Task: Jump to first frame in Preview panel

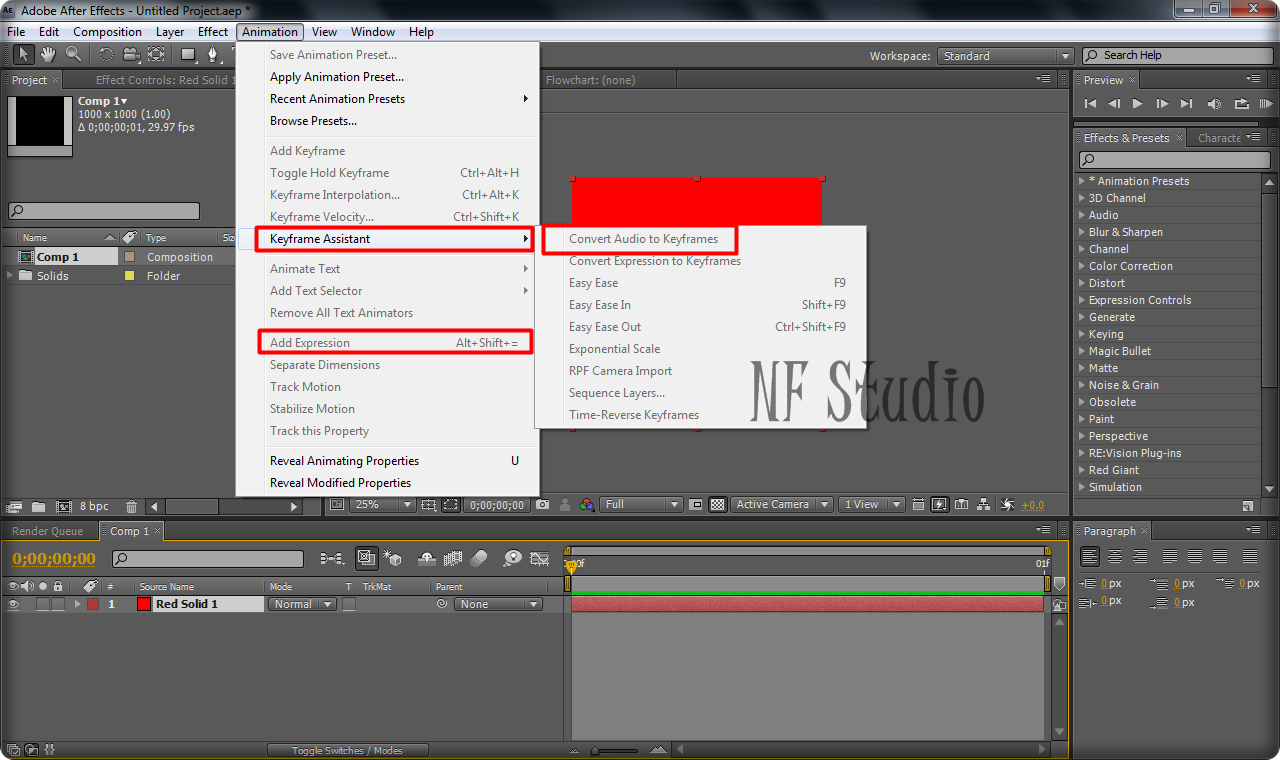Action: (1090, 103)
